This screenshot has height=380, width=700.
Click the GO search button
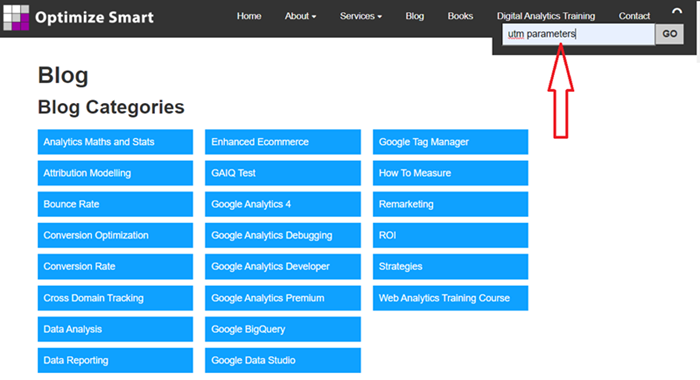(x=669, y=34)
